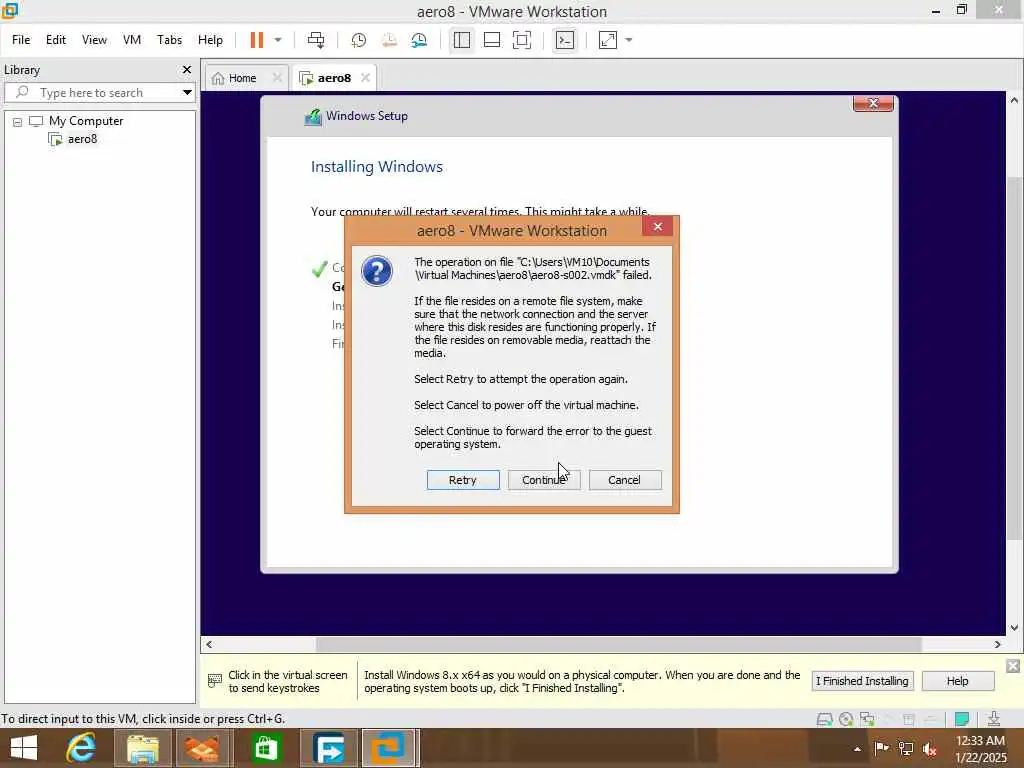Close the aero8 error dialog via X
The width and height of the screenshot is (1024, 768).
click(658, 227)
